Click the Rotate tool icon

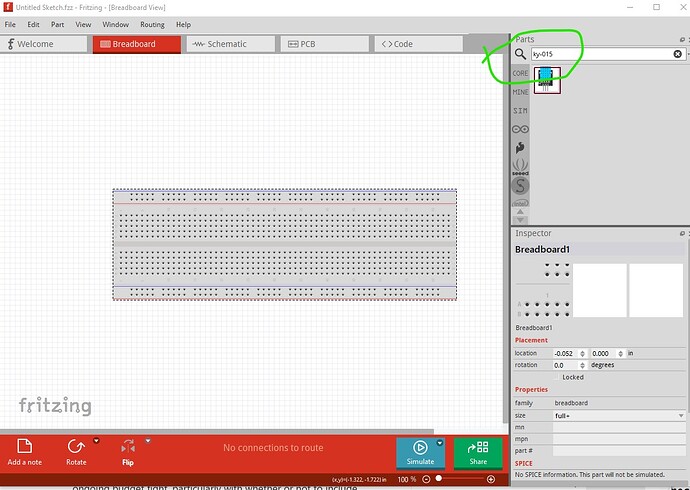(75, 446)
